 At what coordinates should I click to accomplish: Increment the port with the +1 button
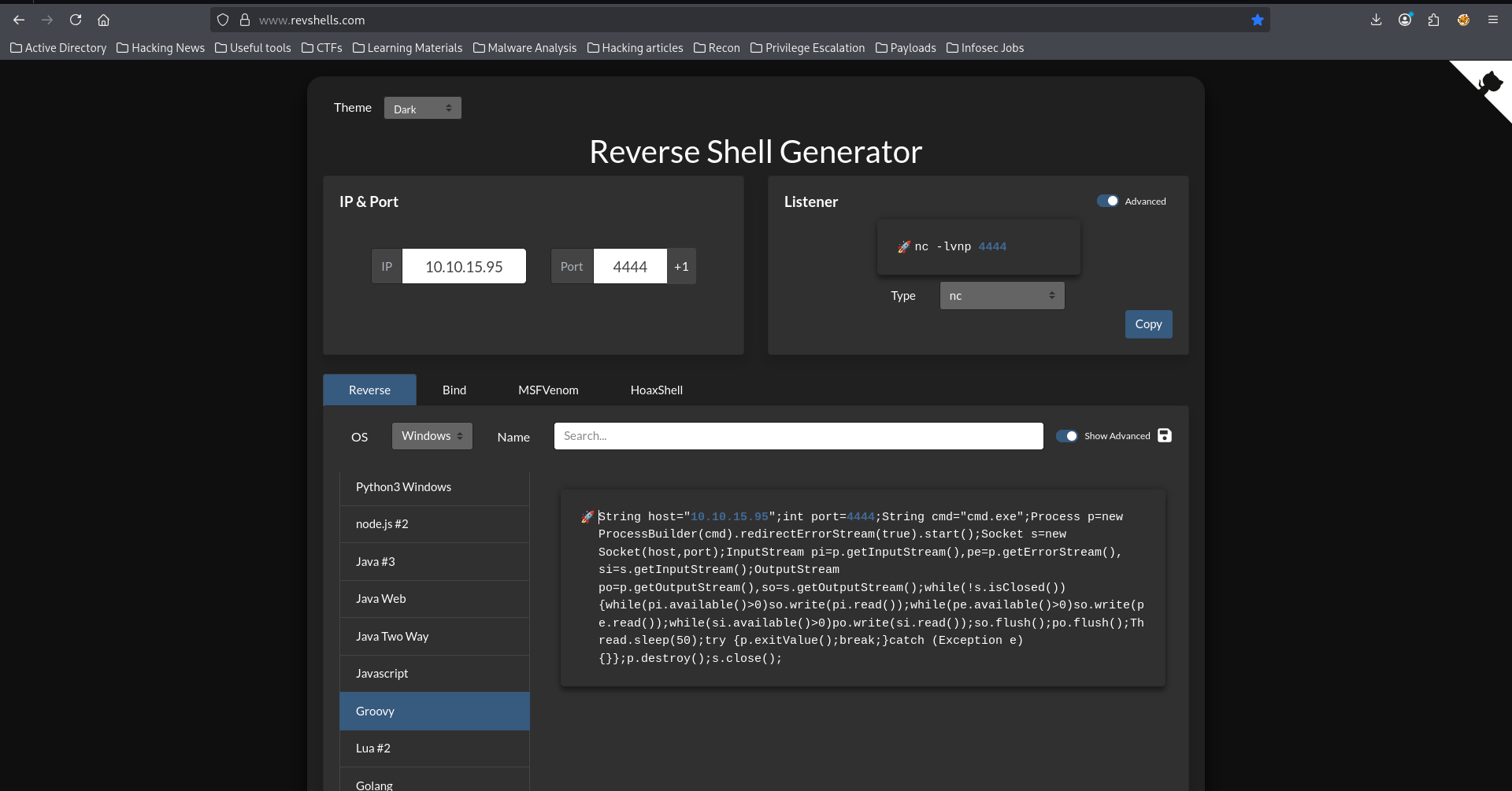681,266
